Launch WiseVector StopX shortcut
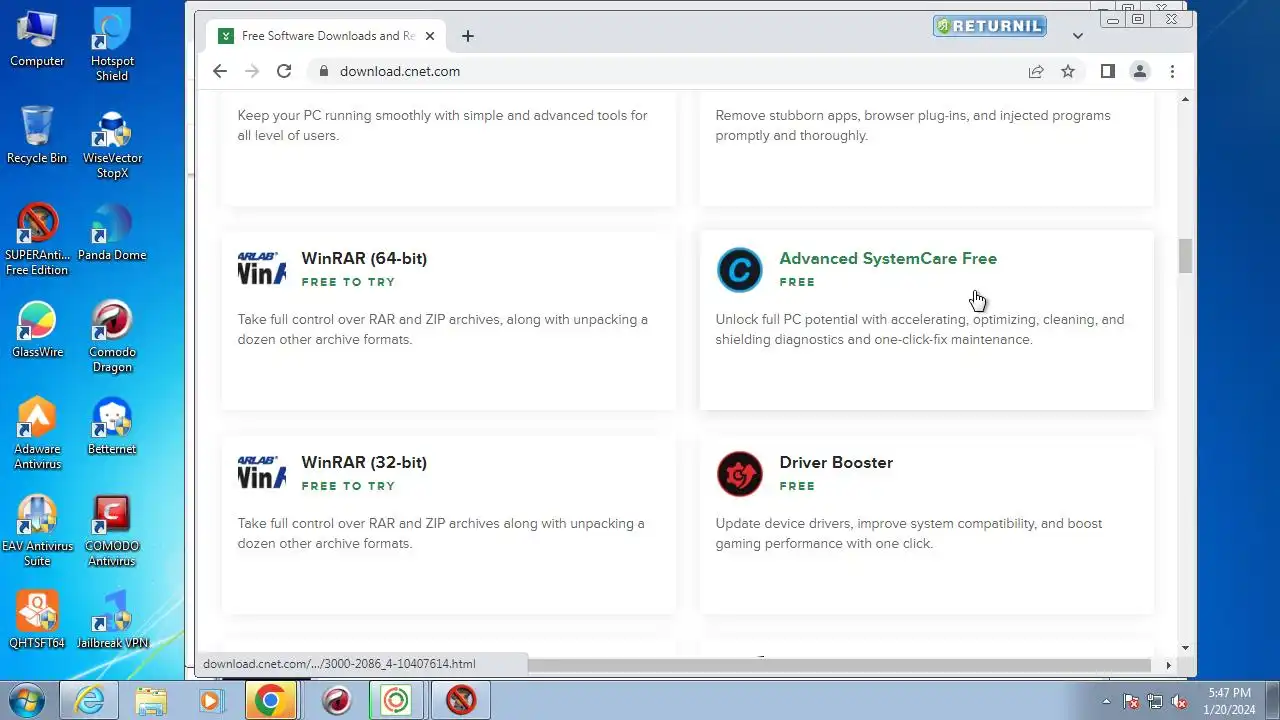1280x720 pixels. 112,143
